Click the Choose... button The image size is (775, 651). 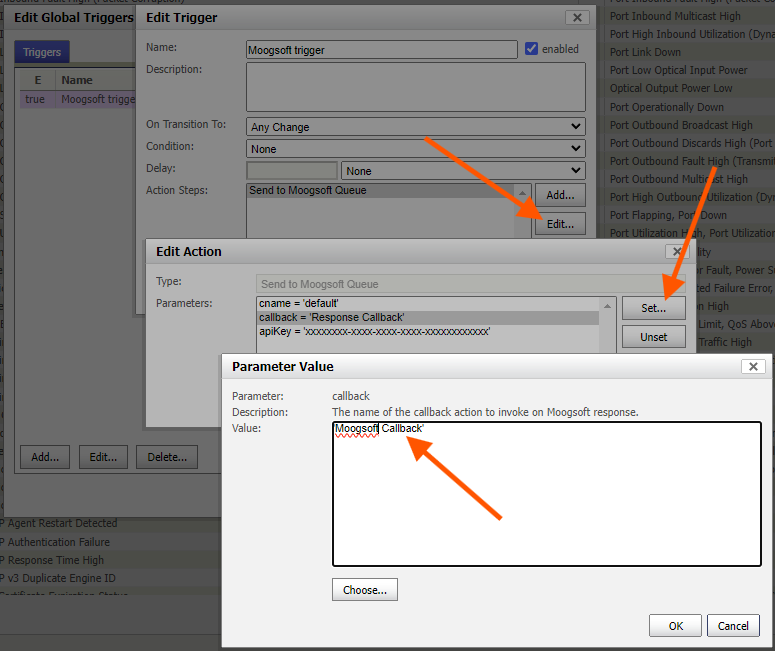(x=365, y=590)
